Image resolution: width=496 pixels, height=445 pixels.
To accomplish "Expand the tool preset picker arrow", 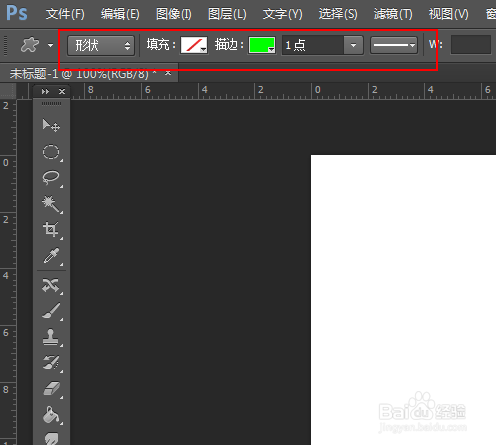I will pos(50,45).
